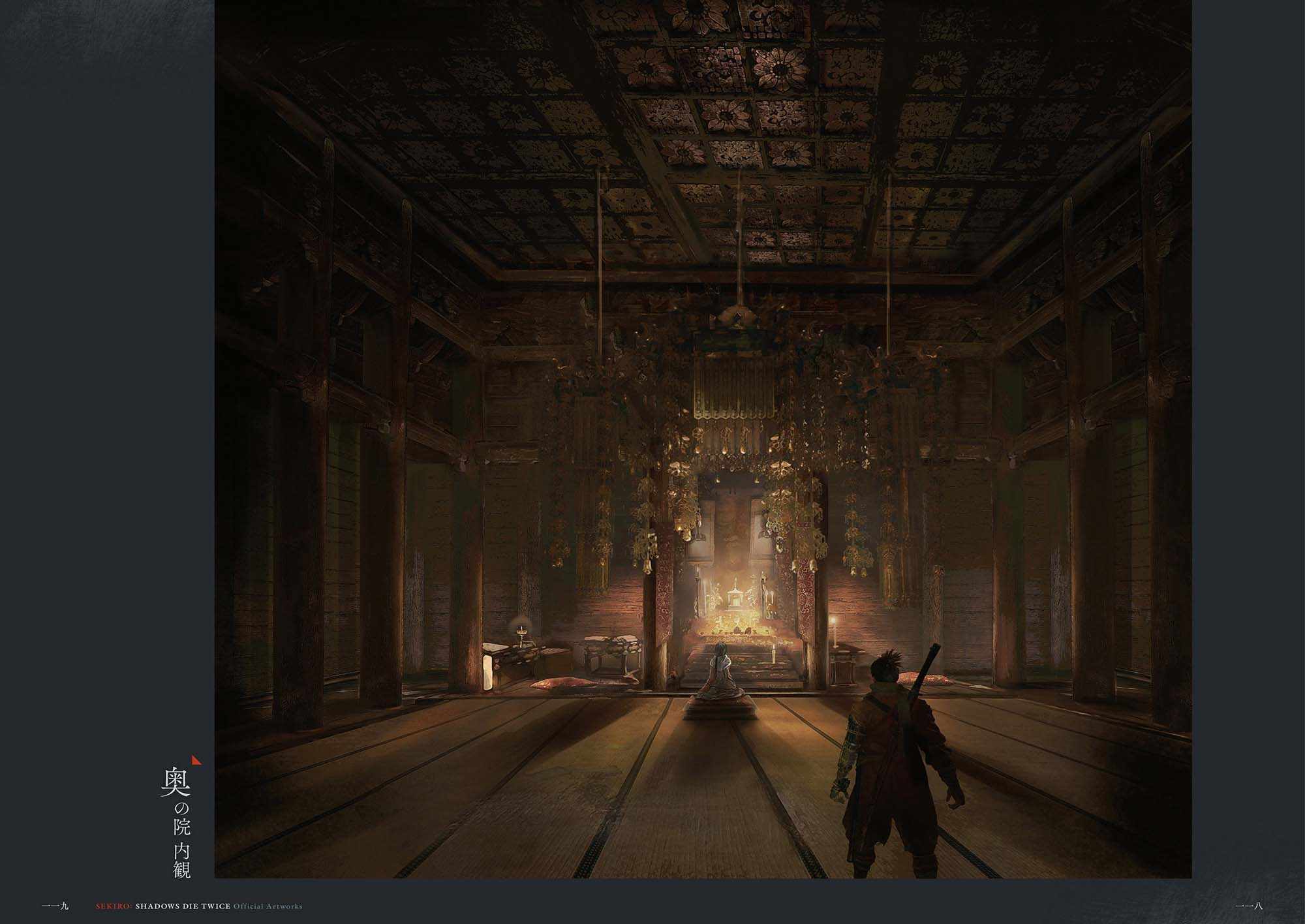Click the red SEKIRO text in the footer
Screen dimensions: 1305x924
tap(114, 906)
